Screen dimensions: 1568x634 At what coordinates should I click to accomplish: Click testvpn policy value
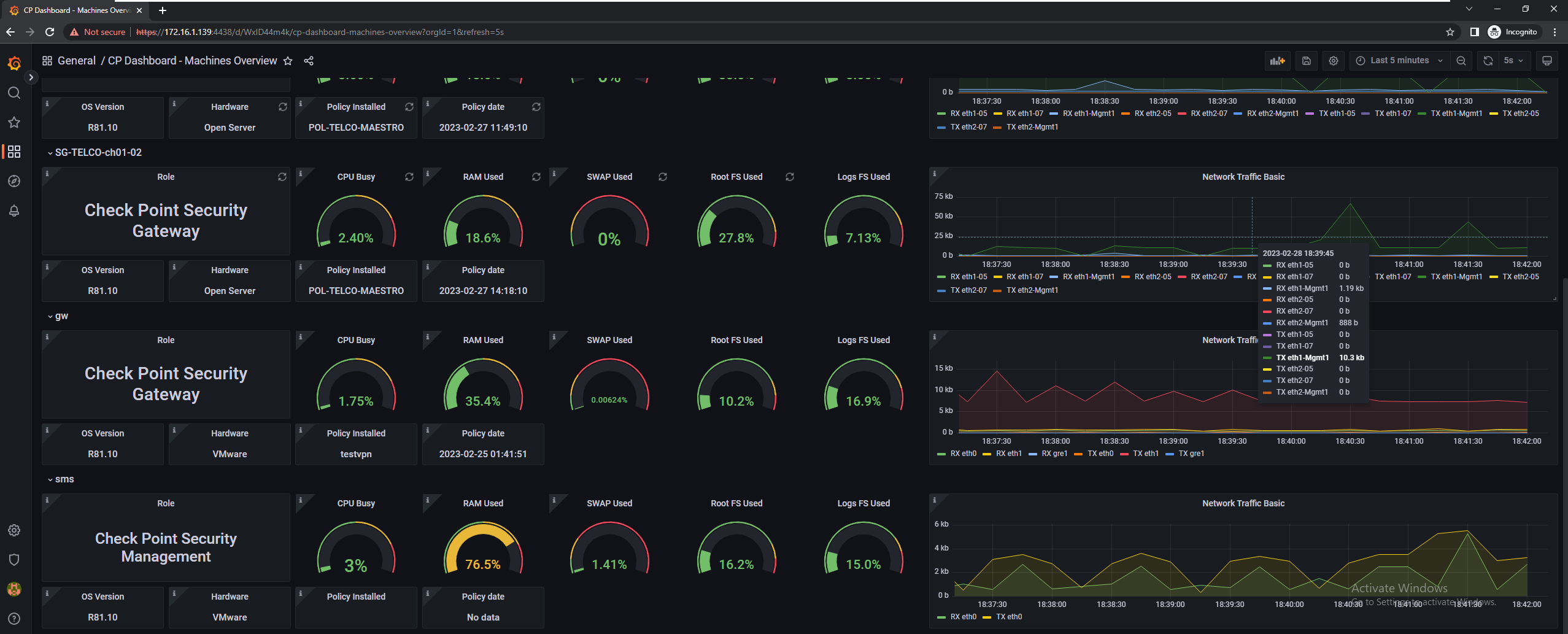point(356,454)
